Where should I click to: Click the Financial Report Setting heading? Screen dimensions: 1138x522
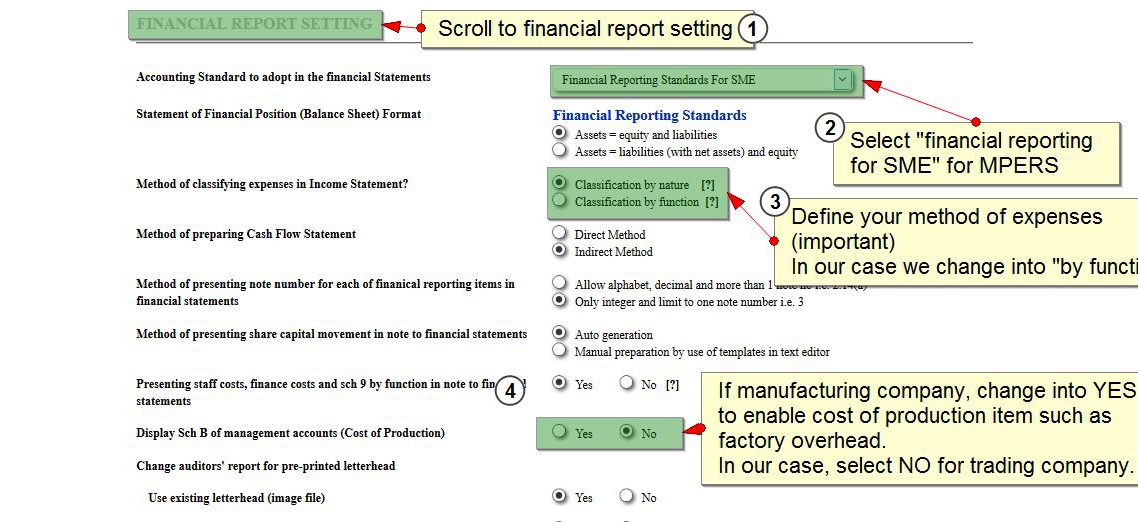coord(254,24)
